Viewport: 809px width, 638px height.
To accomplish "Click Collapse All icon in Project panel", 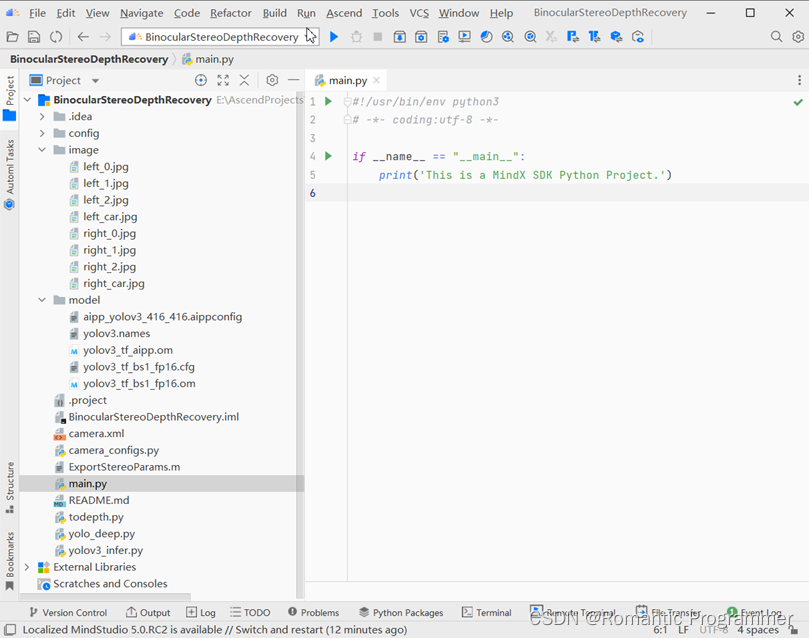I will [244, 80].
